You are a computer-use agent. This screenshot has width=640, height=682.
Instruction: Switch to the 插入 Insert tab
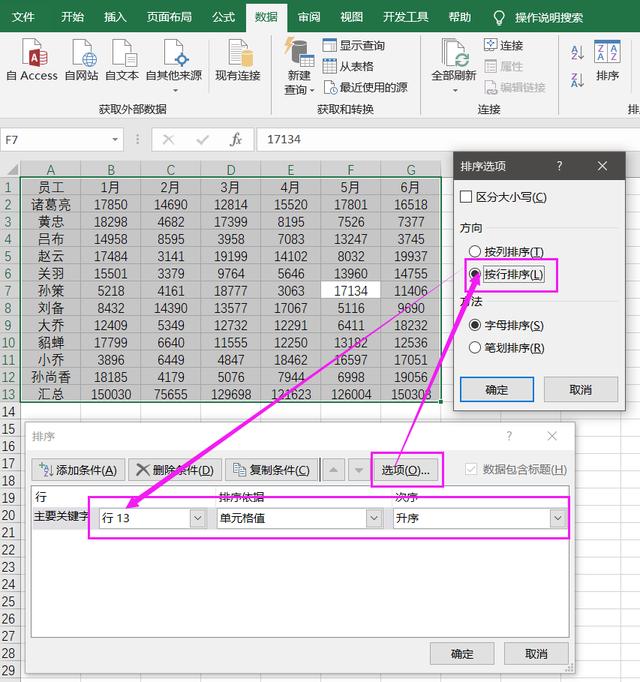(115, 17)
